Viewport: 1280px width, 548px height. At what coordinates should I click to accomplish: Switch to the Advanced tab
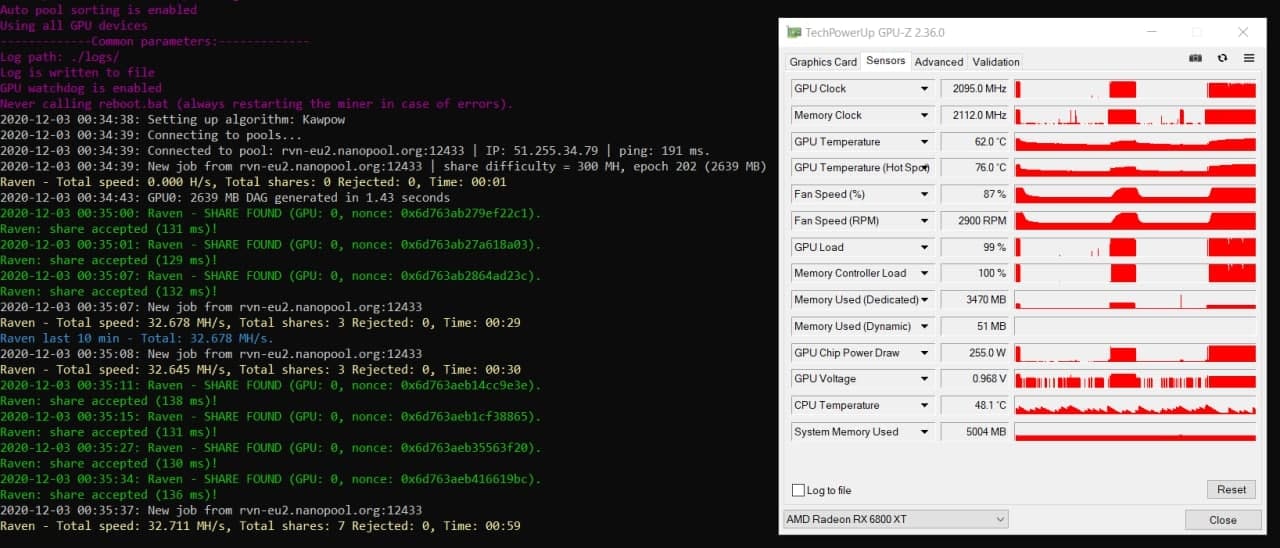point(938,62)
